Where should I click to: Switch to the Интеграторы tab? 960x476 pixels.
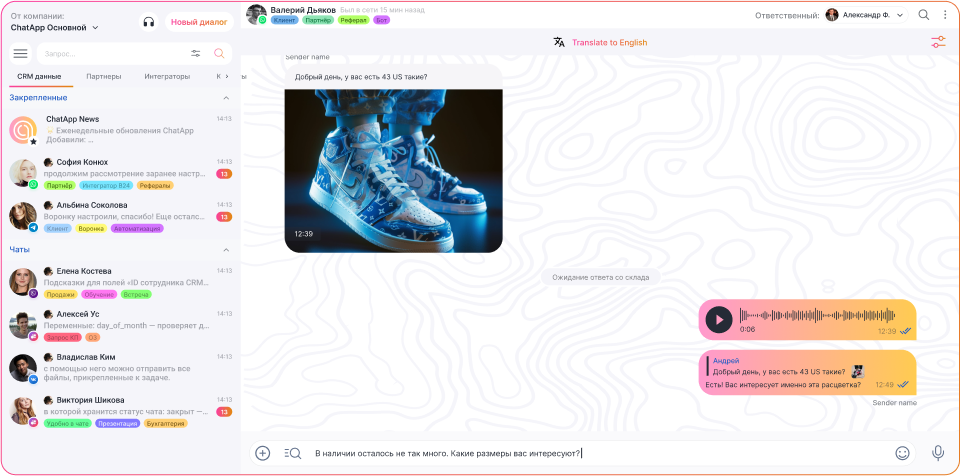pos(166,76)
